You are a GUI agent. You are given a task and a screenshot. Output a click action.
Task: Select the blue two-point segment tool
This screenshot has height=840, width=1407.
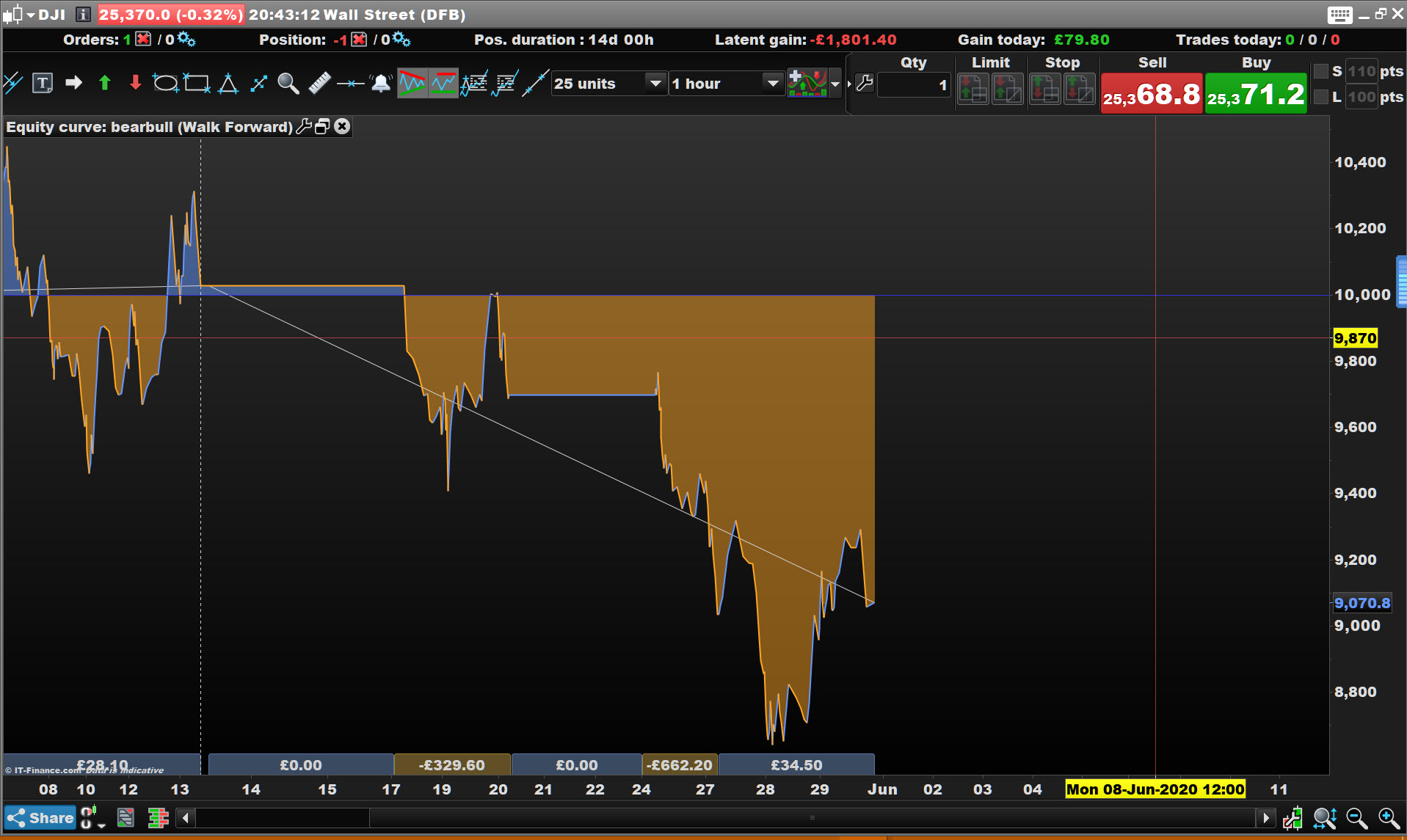[258, 83]
